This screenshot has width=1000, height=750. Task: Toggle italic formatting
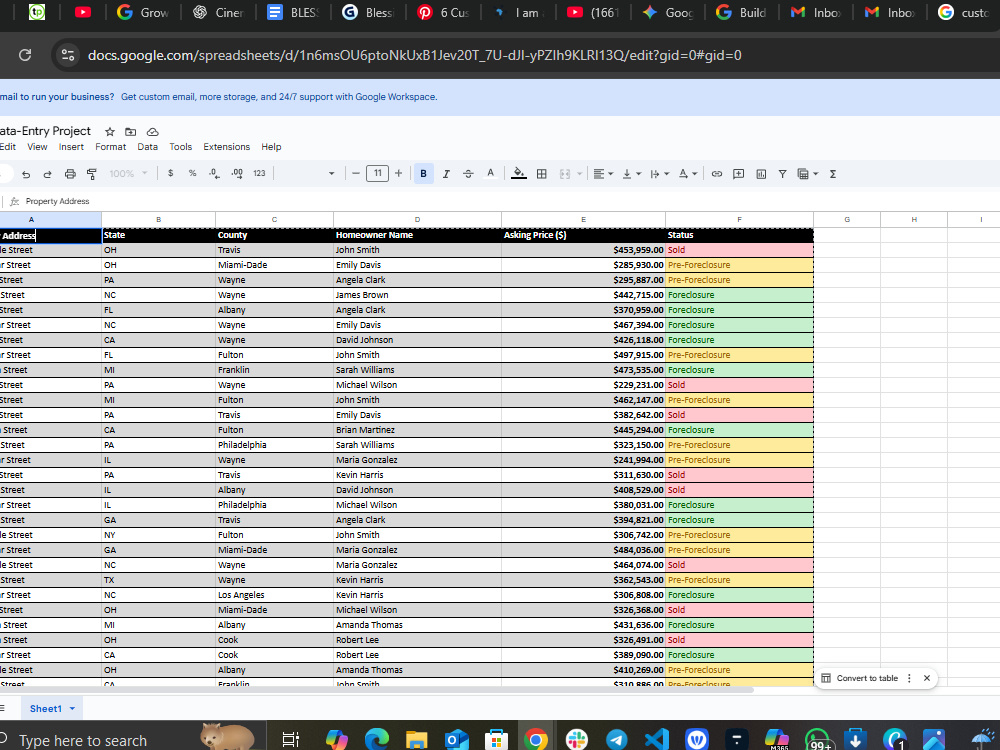[446, 173]
